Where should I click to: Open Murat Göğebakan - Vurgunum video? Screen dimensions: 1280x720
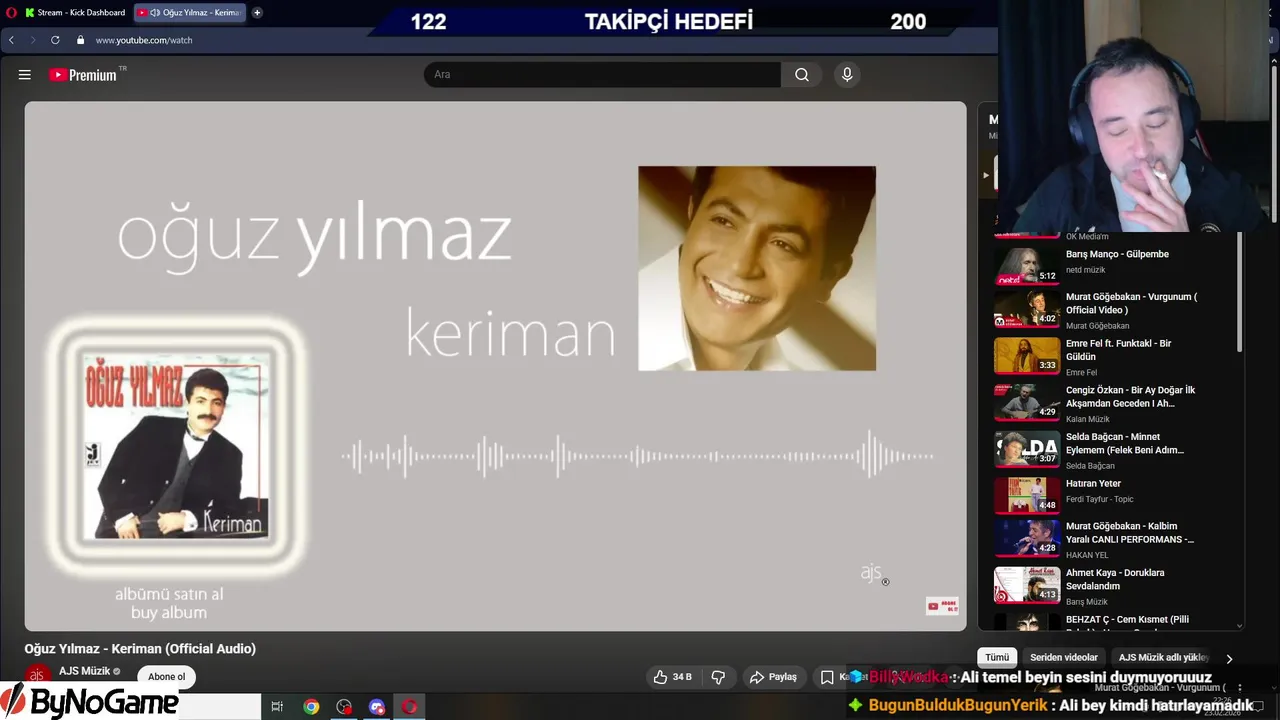tap(1131, 303)
